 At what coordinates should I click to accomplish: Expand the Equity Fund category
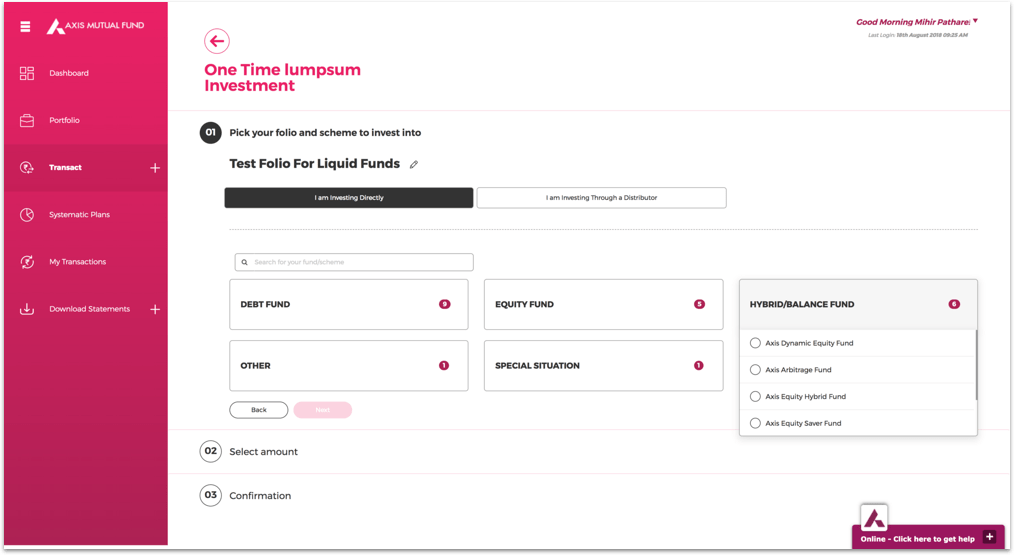(603, 304)
